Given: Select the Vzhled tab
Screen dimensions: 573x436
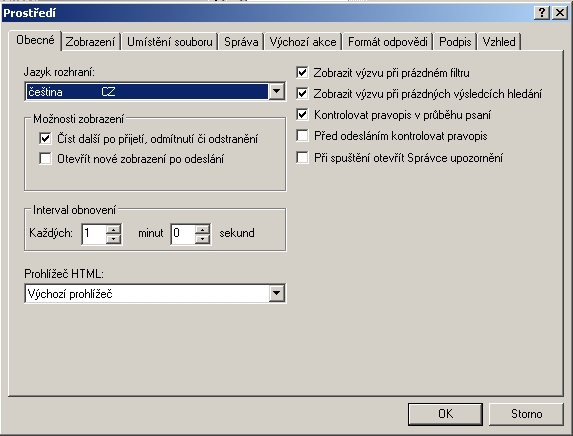Looking at the screenshot, I should (x=499, y=42).
